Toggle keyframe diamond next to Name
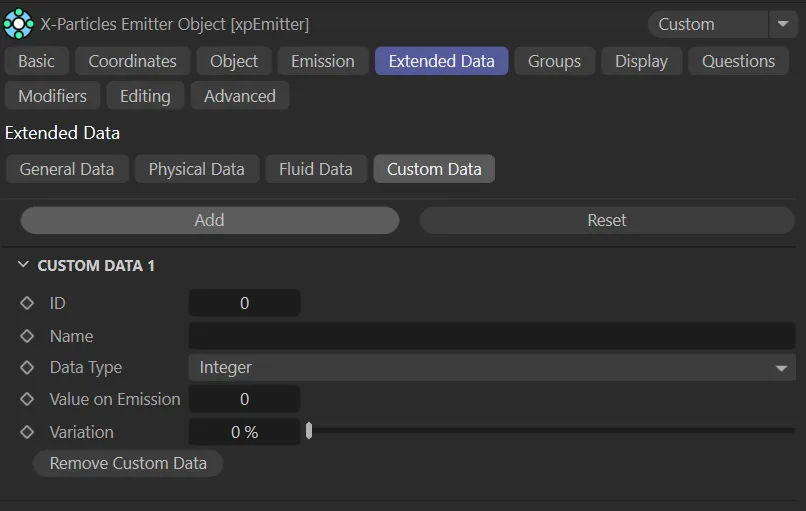The width and height of the screenshot is (806, 511). [x=27, y=336]
